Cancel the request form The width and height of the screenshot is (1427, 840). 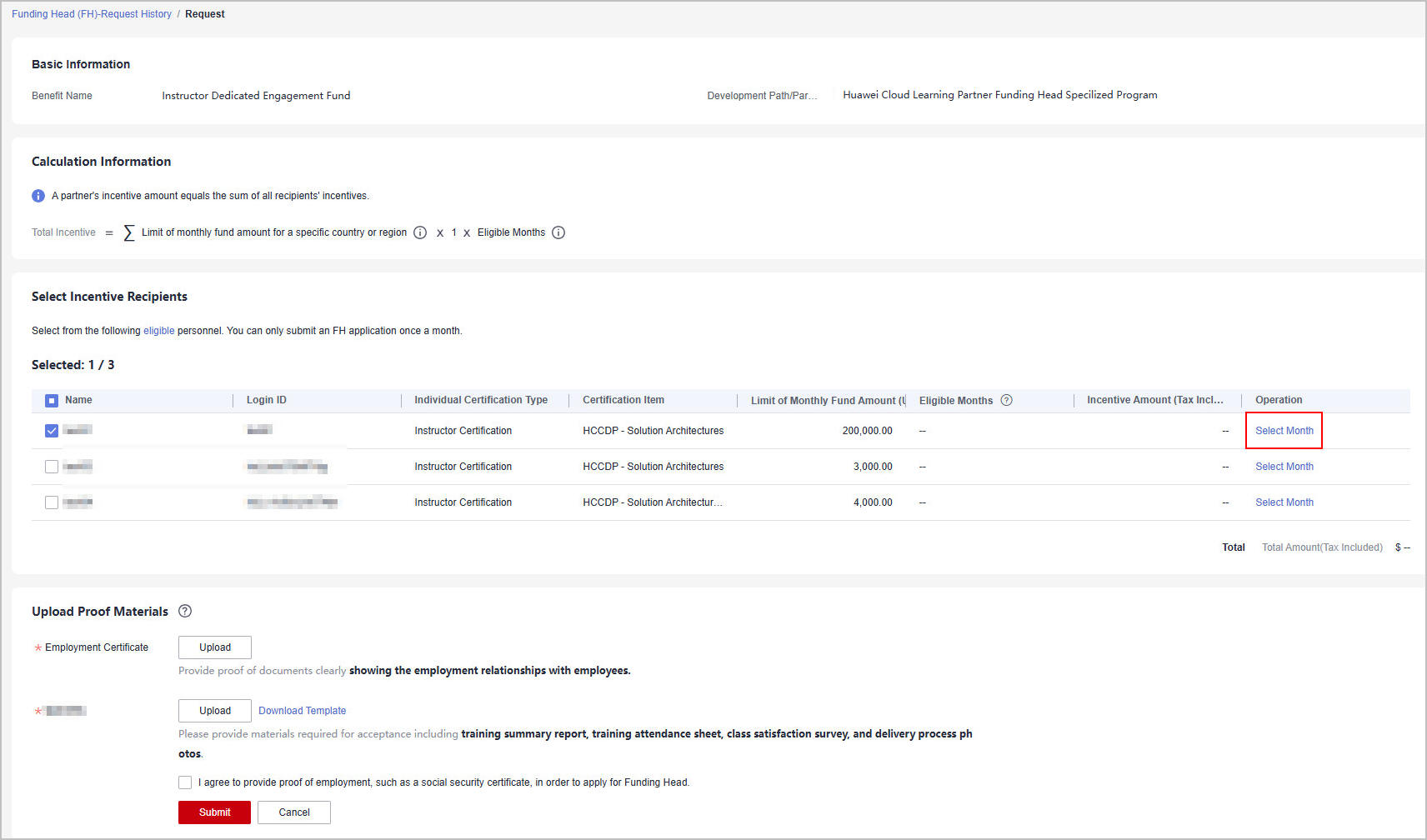294,812
